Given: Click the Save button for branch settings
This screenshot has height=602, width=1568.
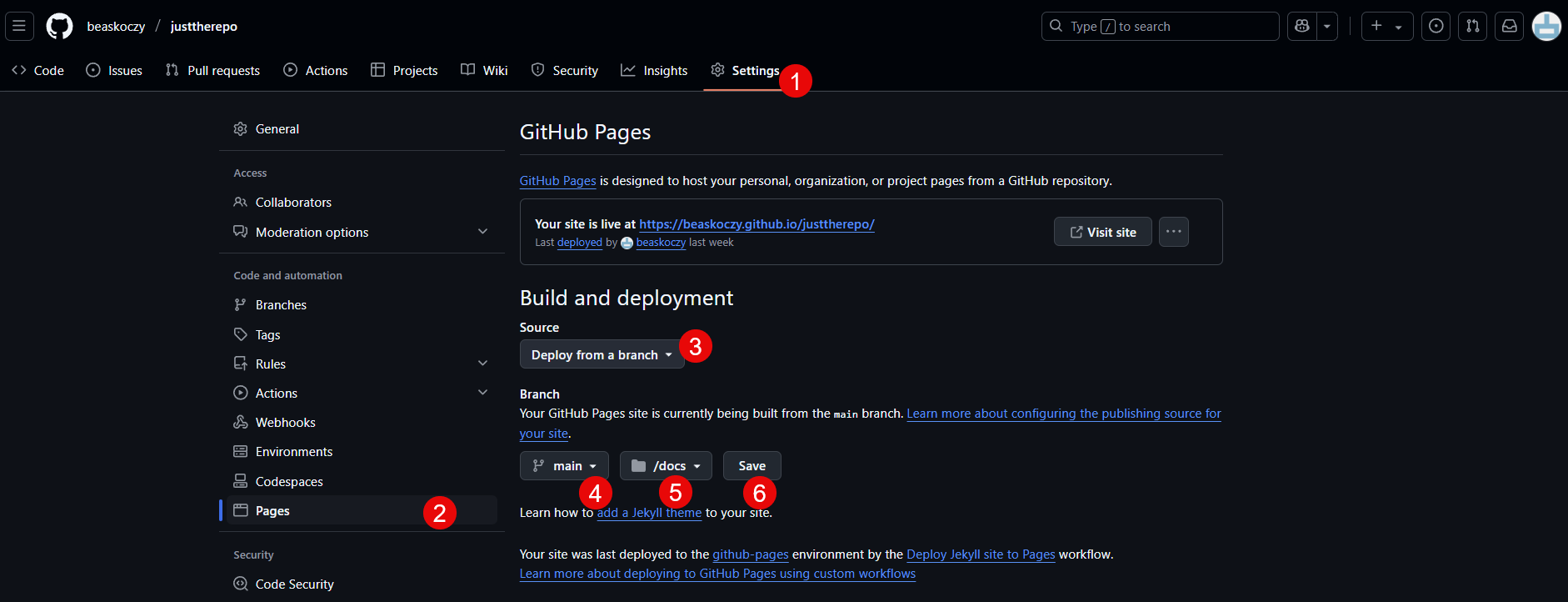Looking at the screenshot, I should [752, 466].
